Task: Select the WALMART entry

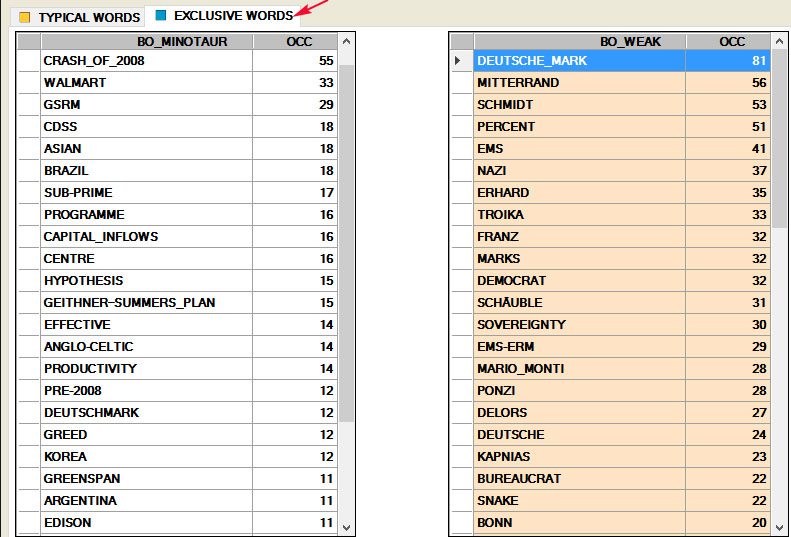Action: (178, 82)
